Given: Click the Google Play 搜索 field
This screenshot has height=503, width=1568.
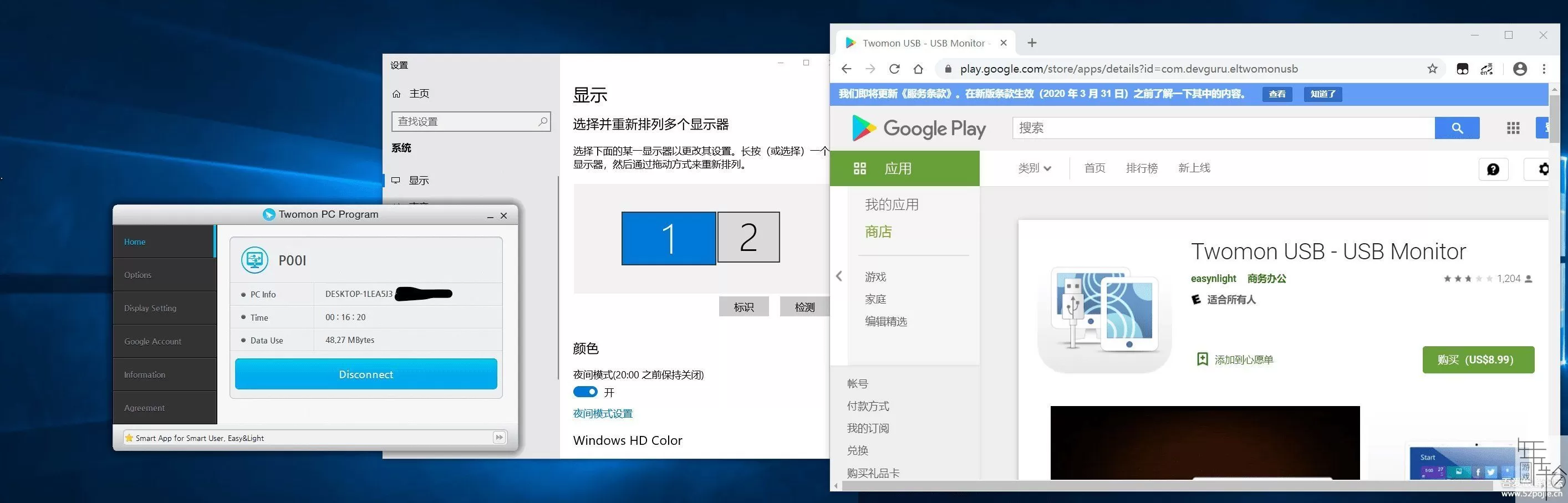Looking at the screenshot, I should click(1224, 128).
